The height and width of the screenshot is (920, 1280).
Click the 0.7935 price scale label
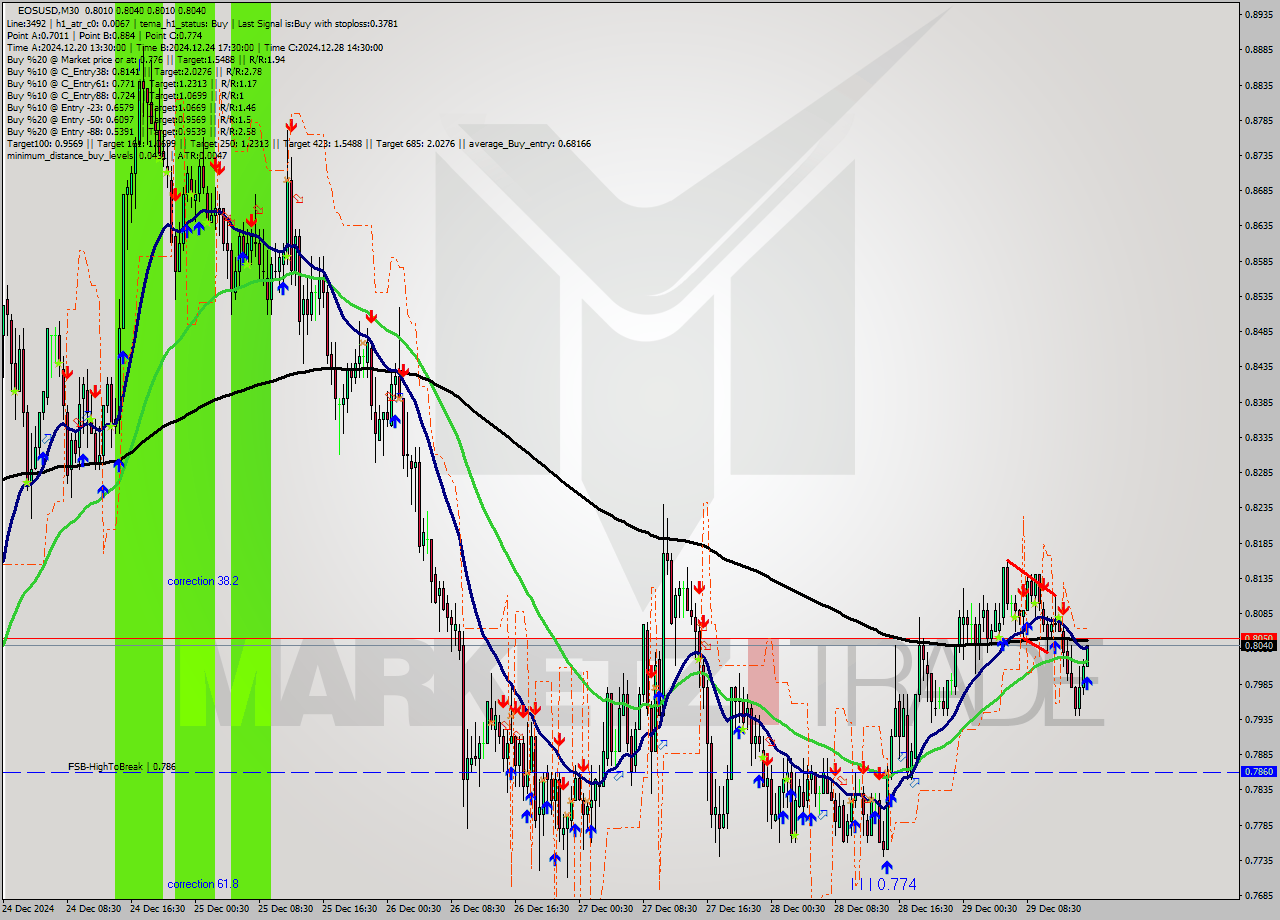1258,719
